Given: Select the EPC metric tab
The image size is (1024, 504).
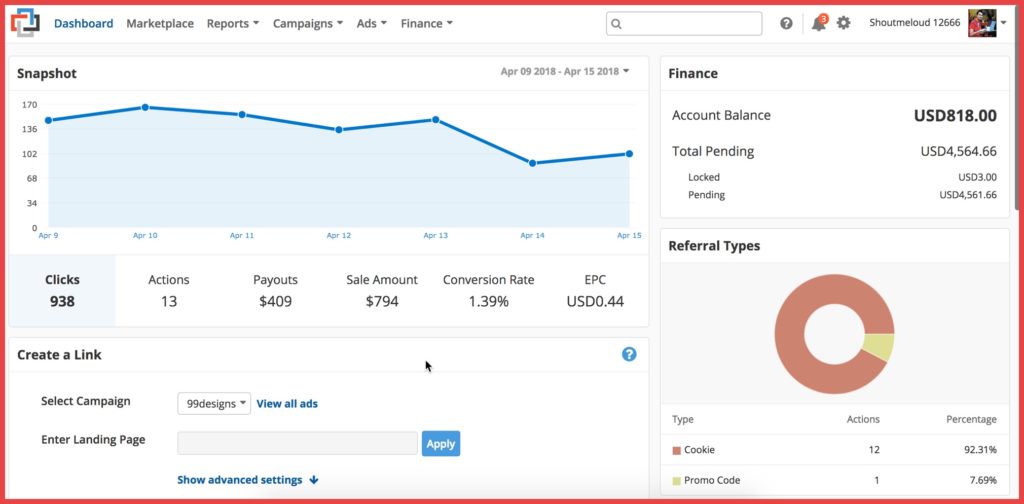Looking at the screenshot, I should (595, 291).
